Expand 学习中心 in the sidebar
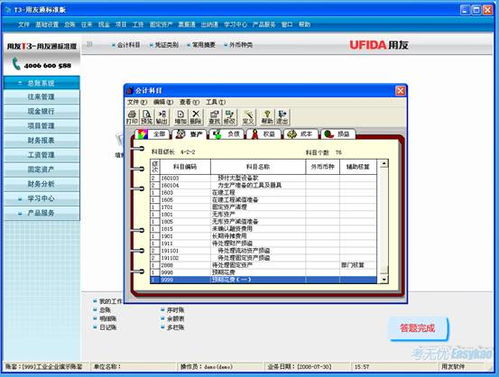Viewport: 499px width, 377px height. (x=41, y=199)
